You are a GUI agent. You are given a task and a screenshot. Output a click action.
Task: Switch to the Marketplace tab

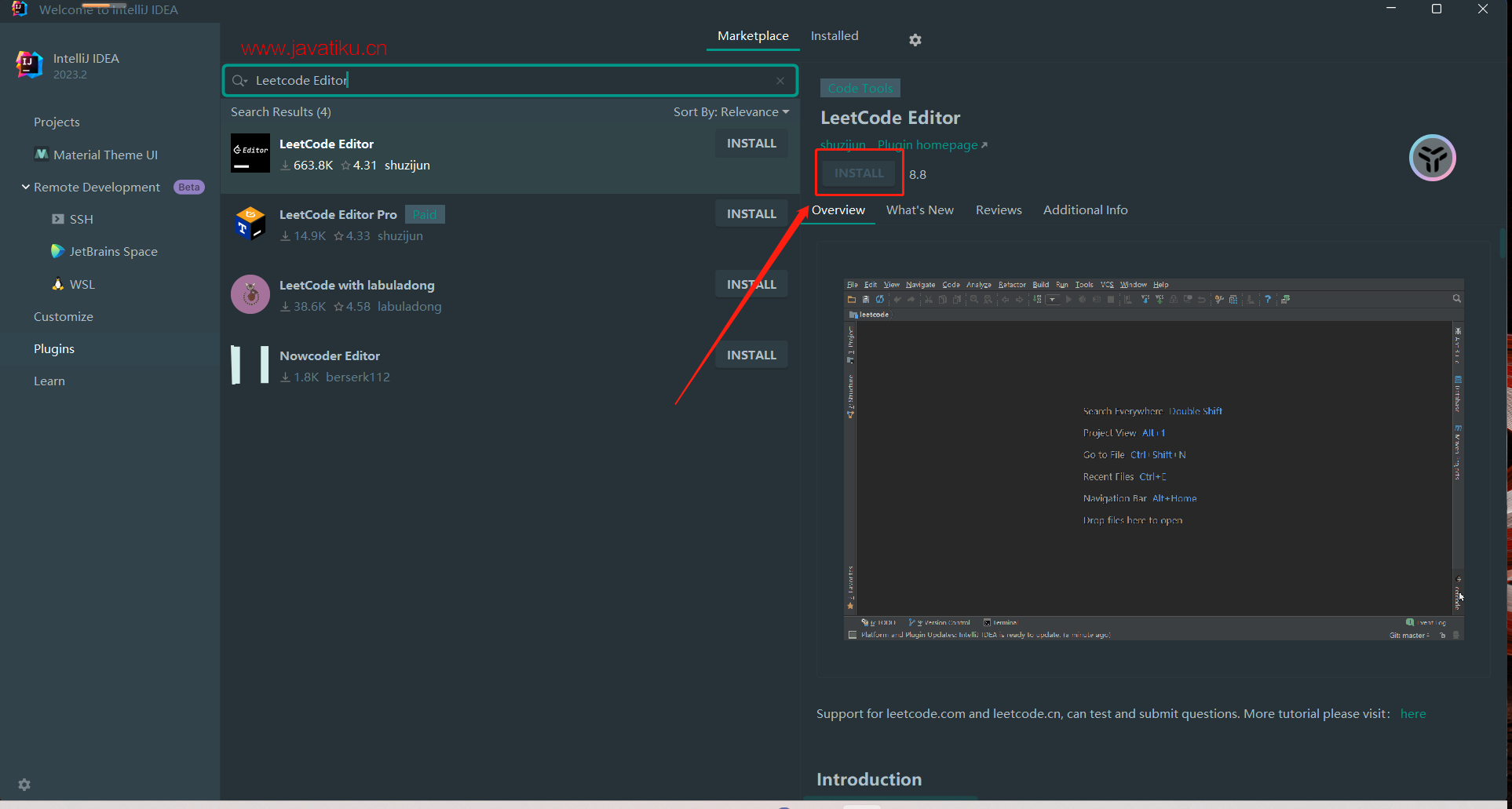(x=753, y=36)
